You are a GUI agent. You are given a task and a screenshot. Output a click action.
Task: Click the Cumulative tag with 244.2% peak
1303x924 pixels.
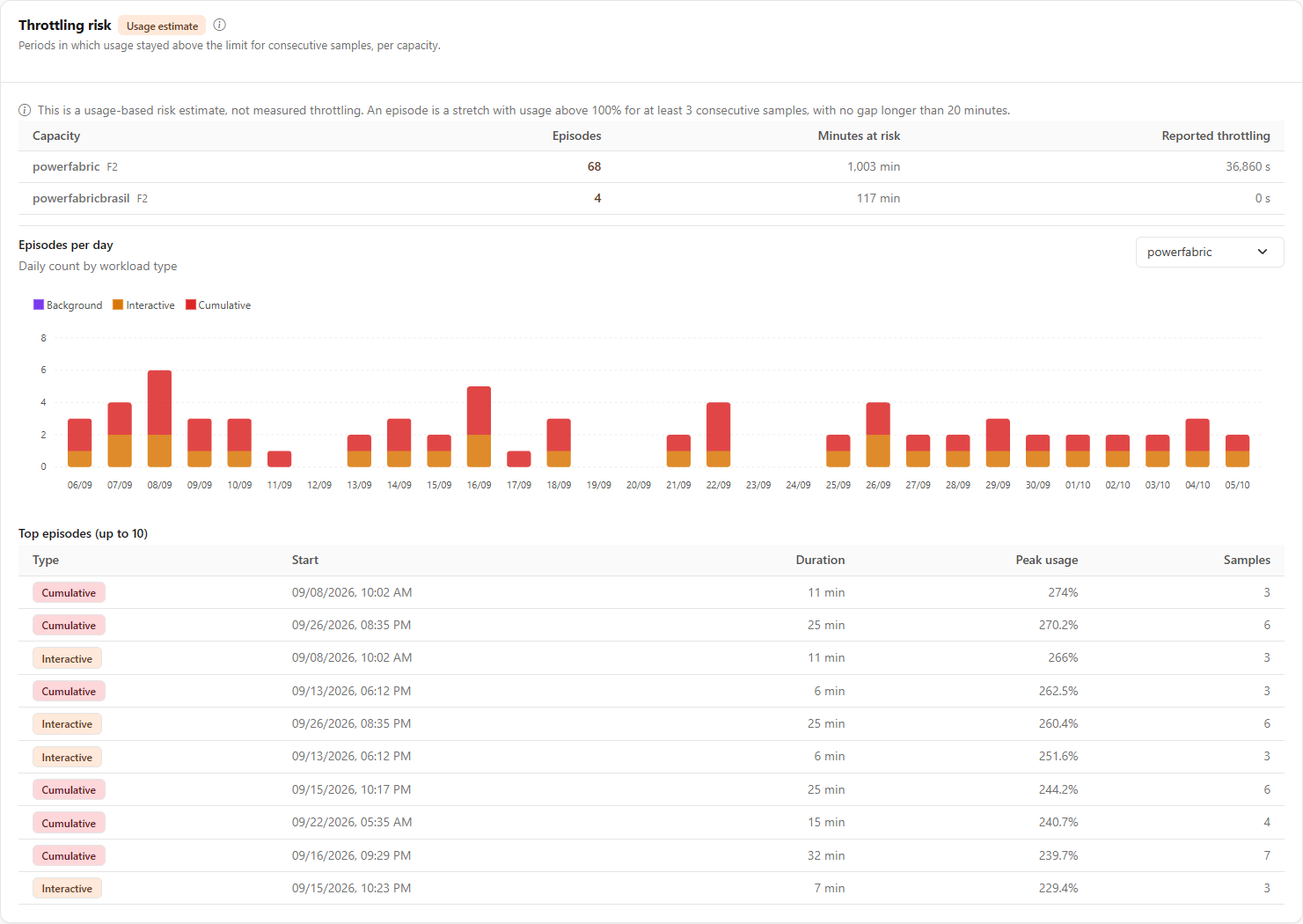(x=69, y=789)
